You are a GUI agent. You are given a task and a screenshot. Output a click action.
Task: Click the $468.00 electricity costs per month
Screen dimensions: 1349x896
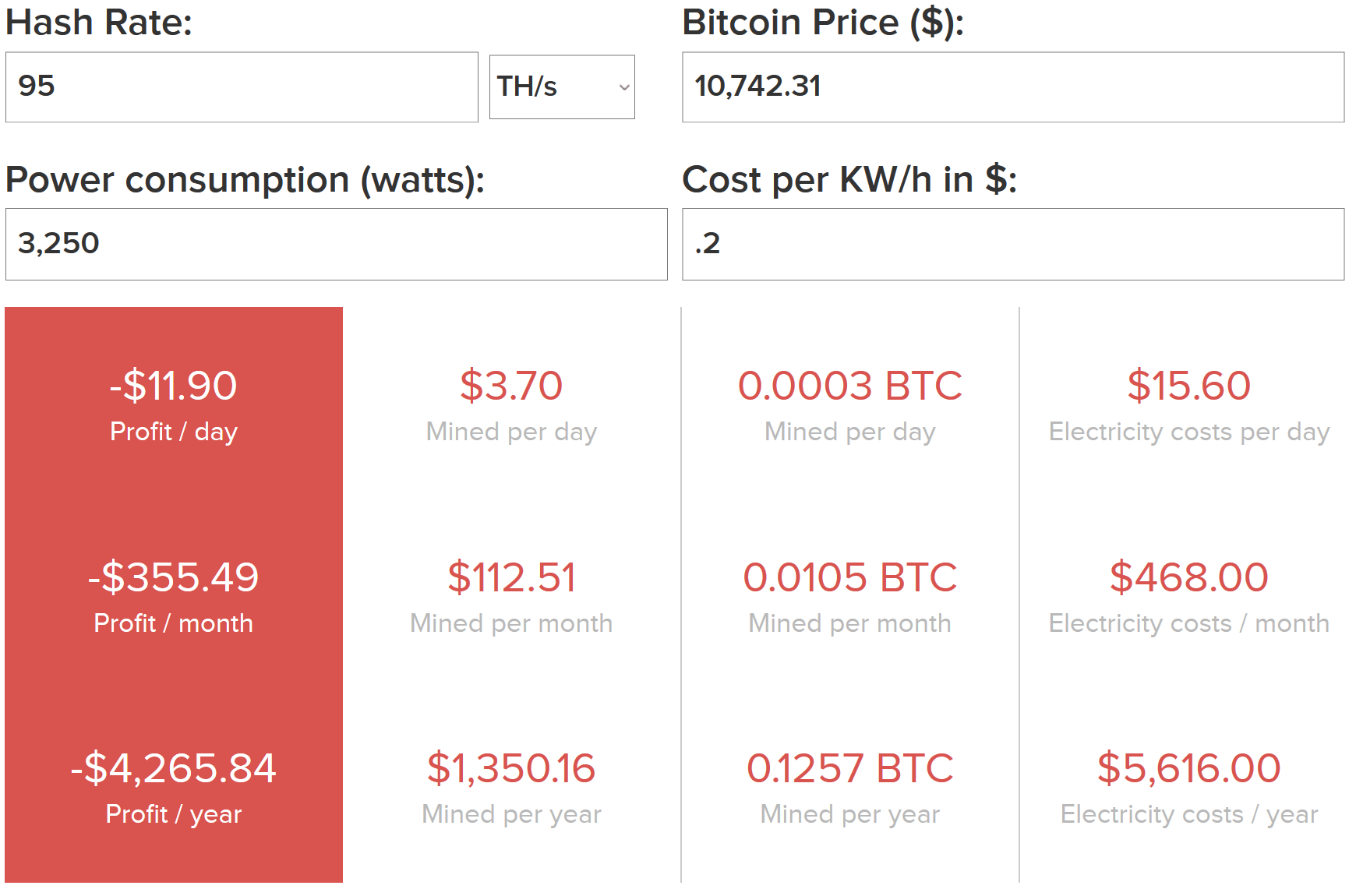click(1189, 577)
